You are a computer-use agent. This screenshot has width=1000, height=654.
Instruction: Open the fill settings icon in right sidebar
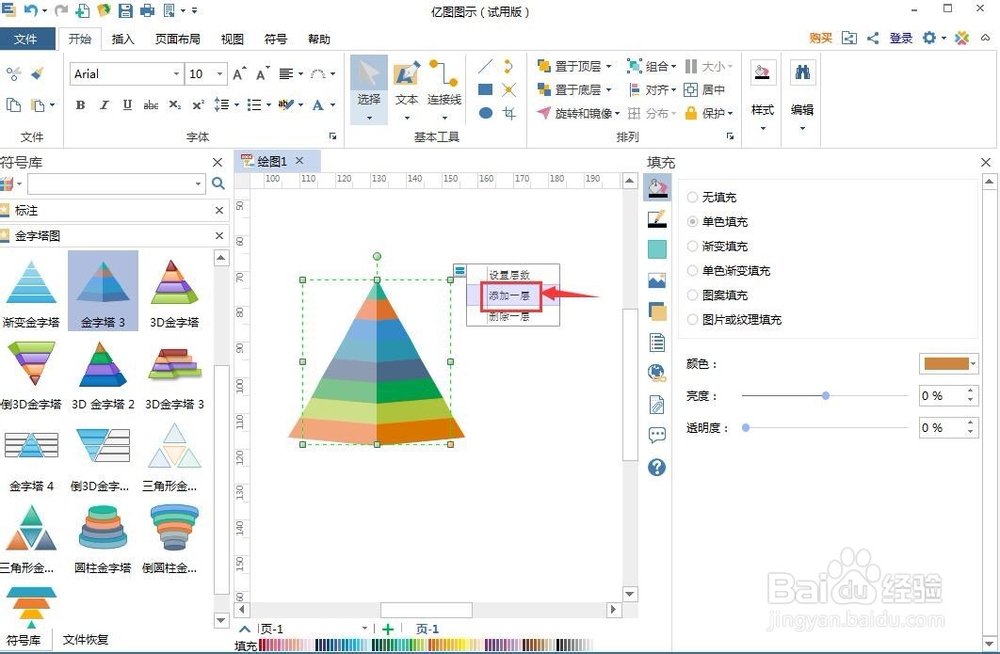tap(656, 186)
